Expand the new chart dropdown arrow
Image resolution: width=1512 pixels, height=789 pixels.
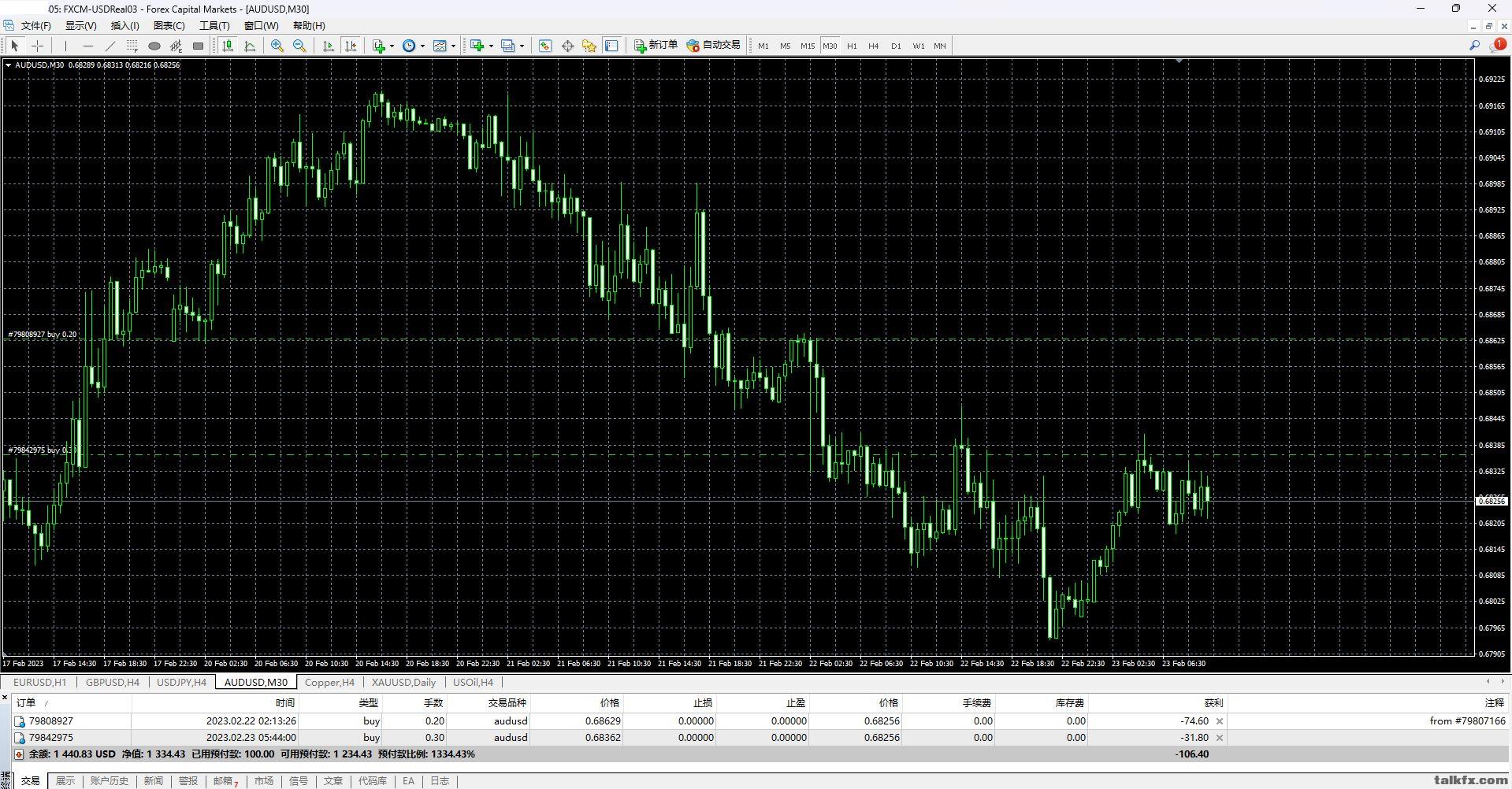point(491,46)
